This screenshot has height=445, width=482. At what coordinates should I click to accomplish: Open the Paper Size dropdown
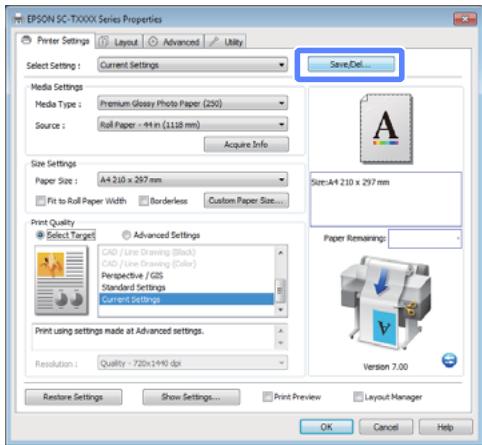click(x=193, y=180)
